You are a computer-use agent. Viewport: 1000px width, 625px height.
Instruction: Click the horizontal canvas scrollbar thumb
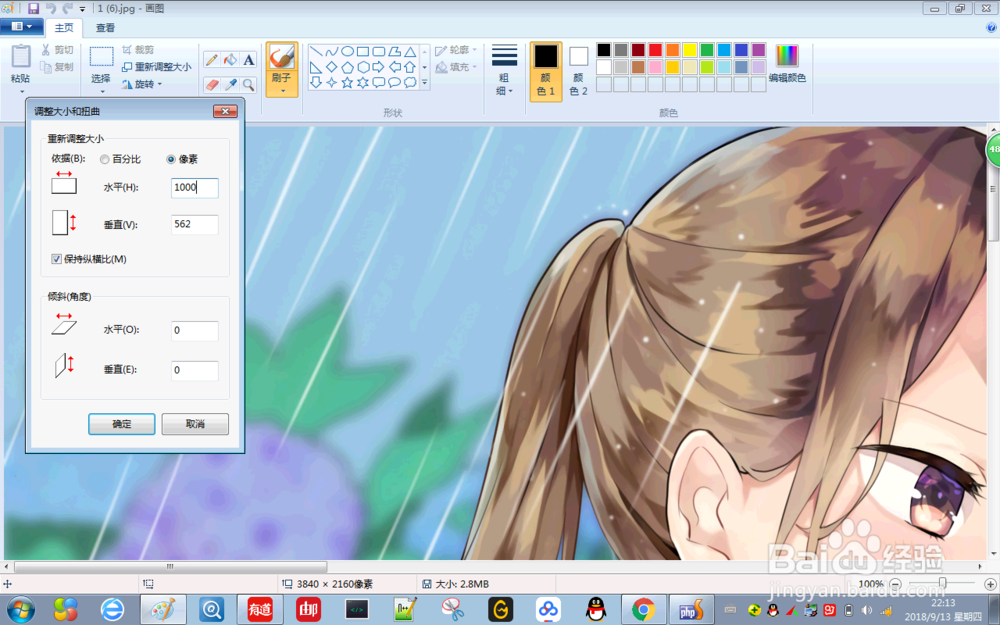pyautogui.click(x=170, y=566)
